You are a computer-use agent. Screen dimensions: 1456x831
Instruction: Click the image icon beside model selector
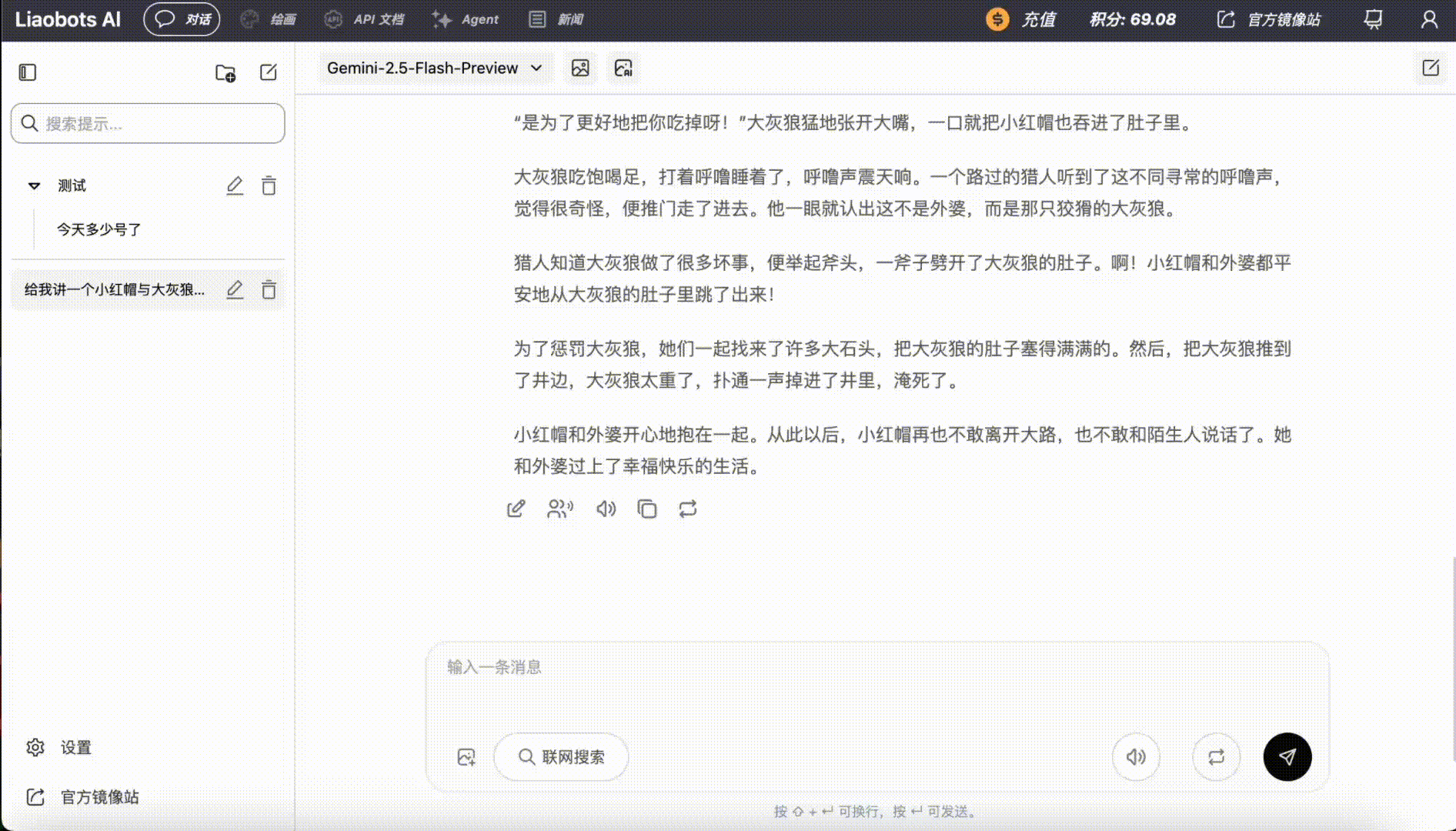point(580,68)
